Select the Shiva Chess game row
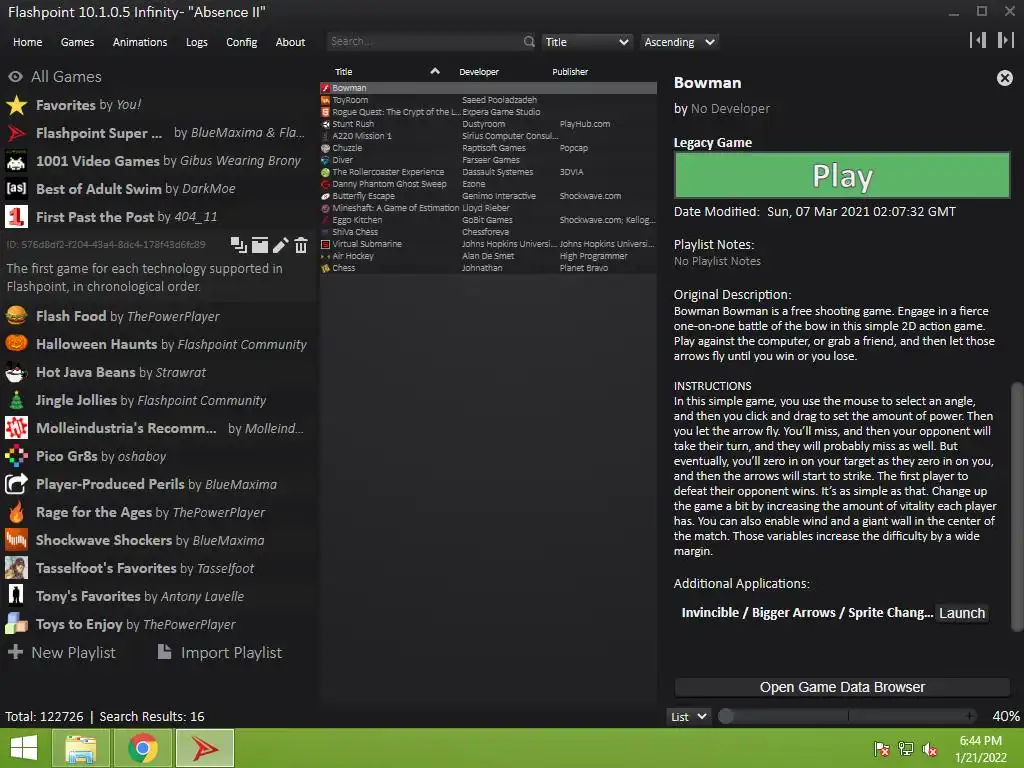1024x768 pixels. click(488, 232)
